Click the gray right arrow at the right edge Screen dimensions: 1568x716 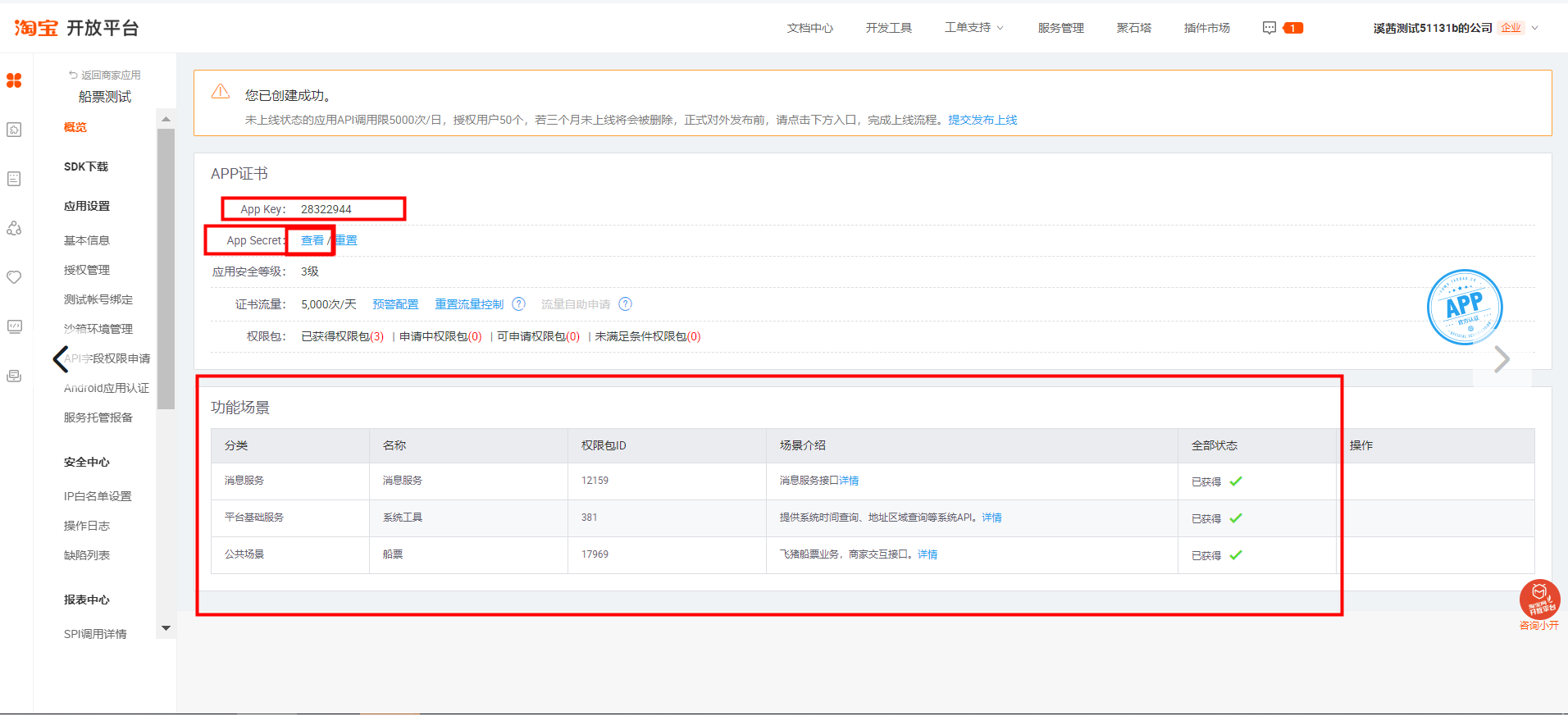click(x=1502, y=359)
